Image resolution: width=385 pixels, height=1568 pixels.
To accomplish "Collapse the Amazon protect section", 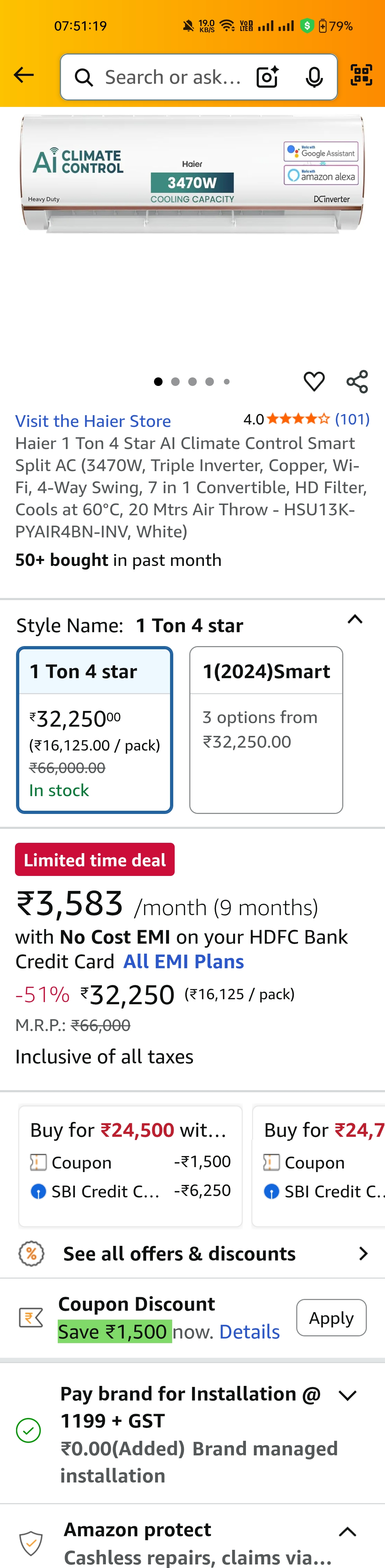I will point(347,1532).
